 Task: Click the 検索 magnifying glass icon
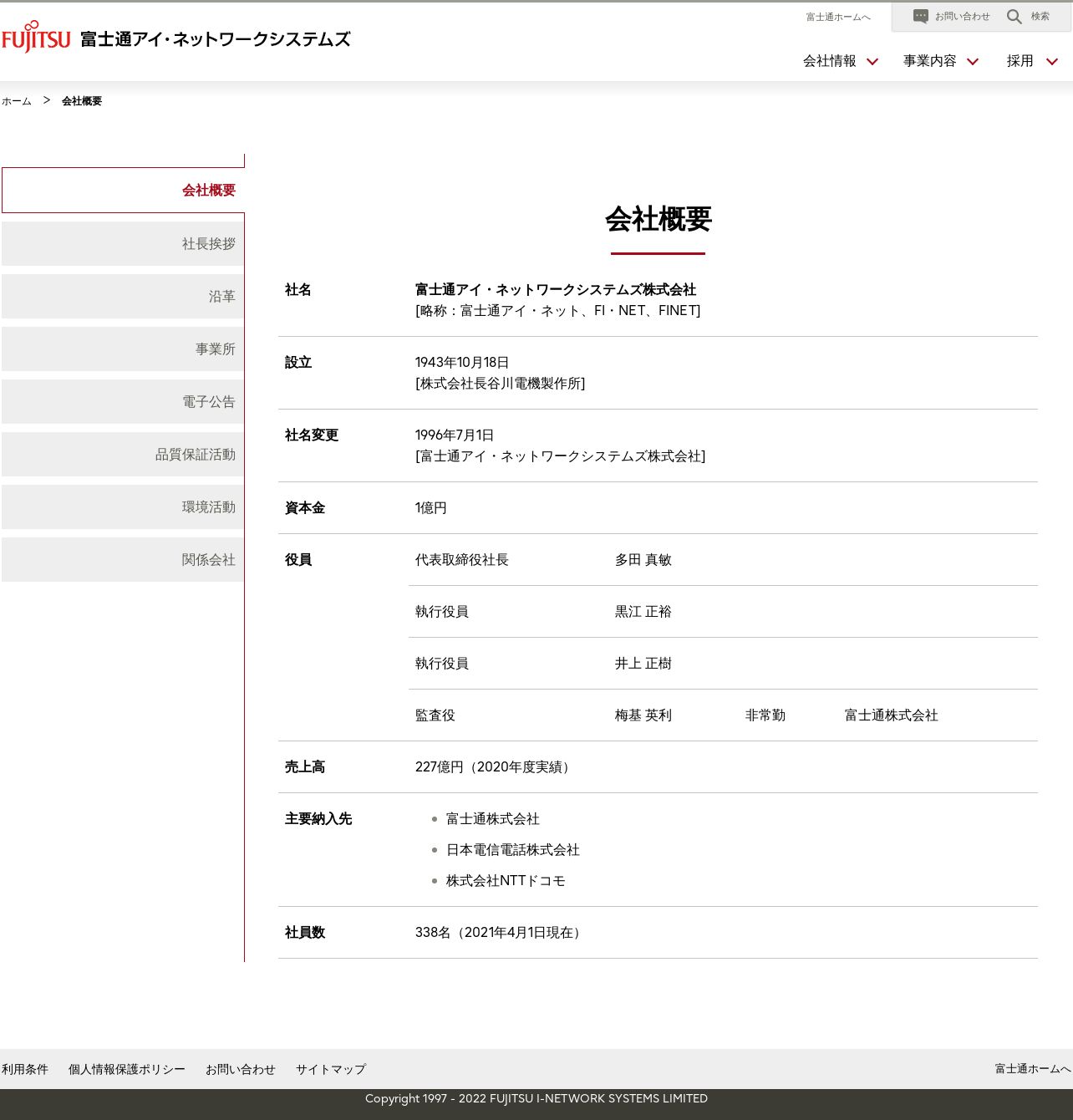point(1015,17)
